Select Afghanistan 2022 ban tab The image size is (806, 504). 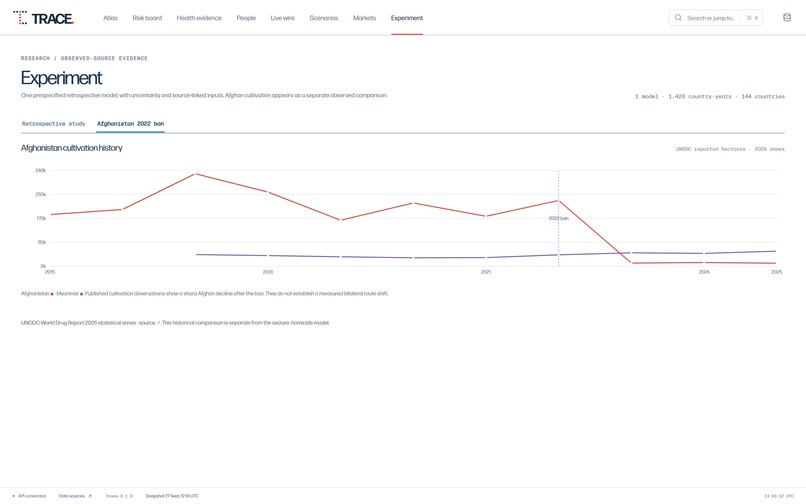131,124
